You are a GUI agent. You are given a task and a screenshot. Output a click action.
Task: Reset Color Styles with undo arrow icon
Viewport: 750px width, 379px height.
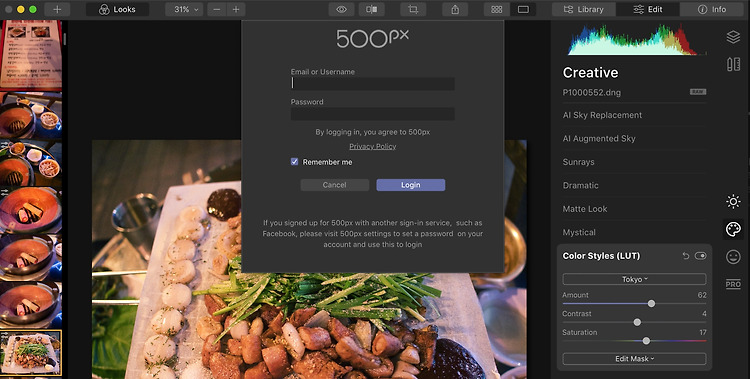tap(685, 256)
